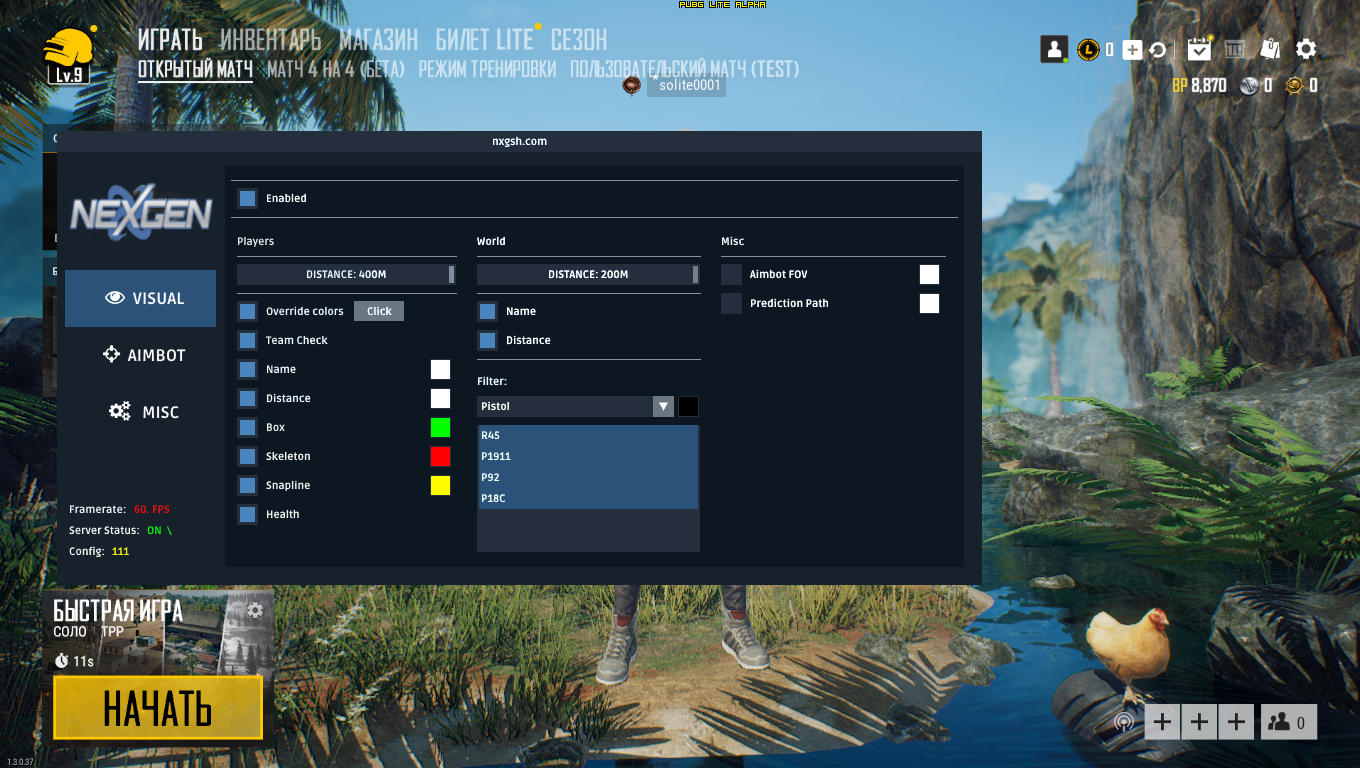Click the helmet level icon Lv.9
Viewport: 1360px width, 768px height.
tap(68, 57)
